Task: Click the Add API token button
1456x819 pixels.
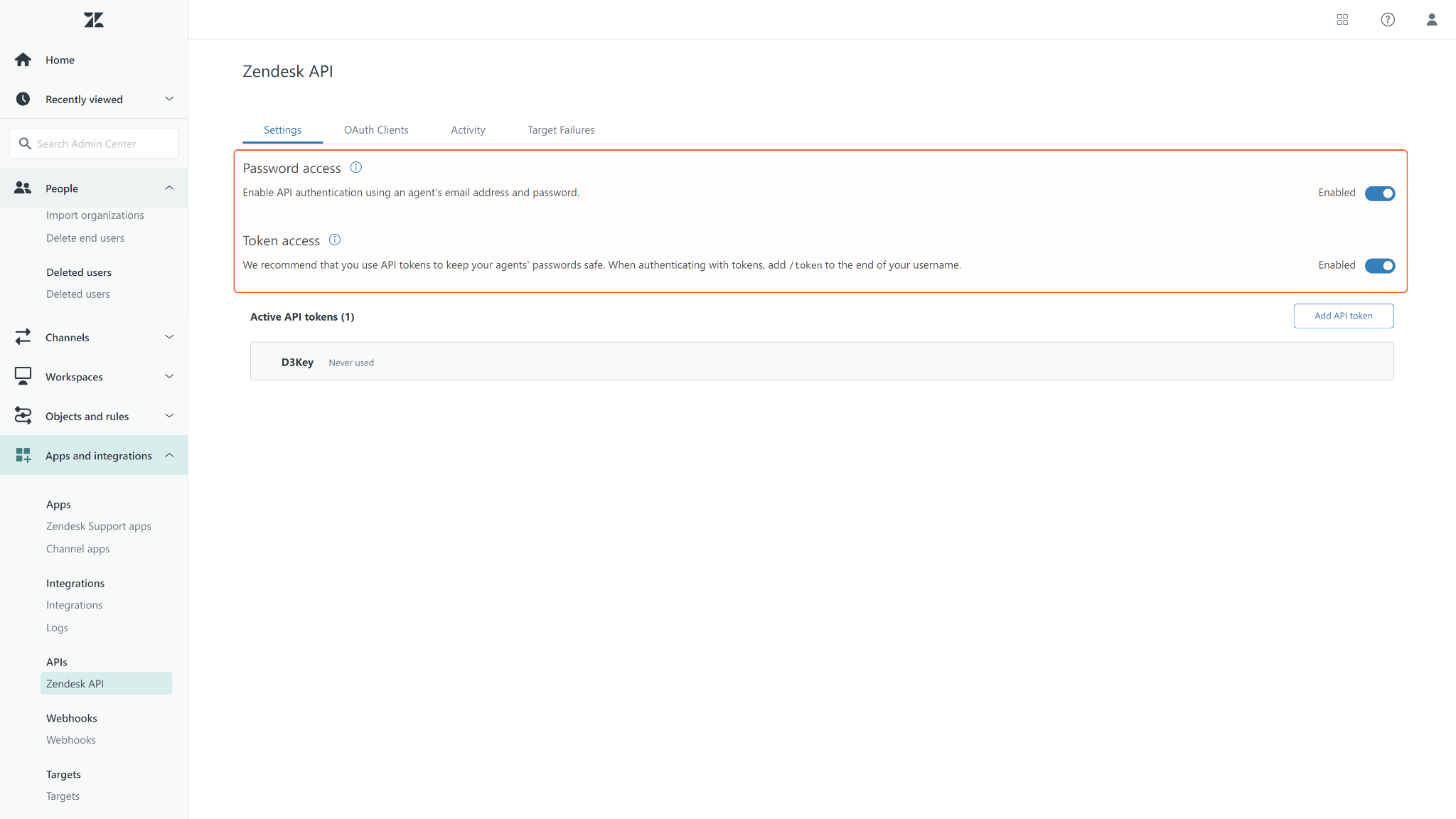Action: (x=1343, y=316)
